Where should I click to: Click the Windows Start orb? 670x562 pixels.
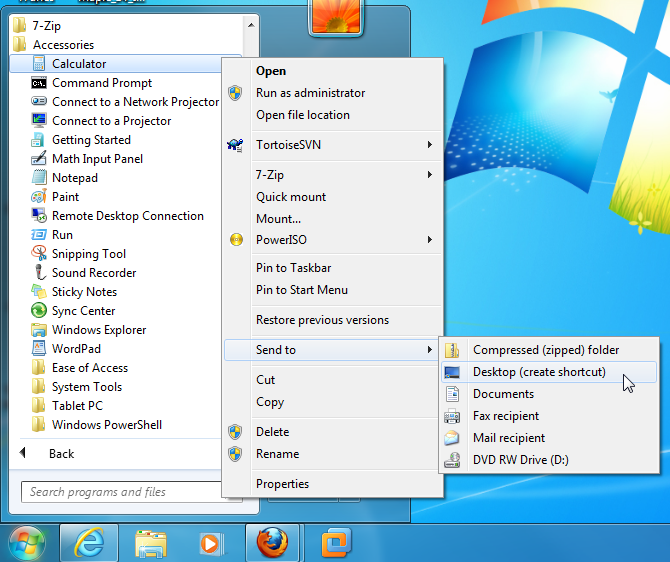coord(27,544)
